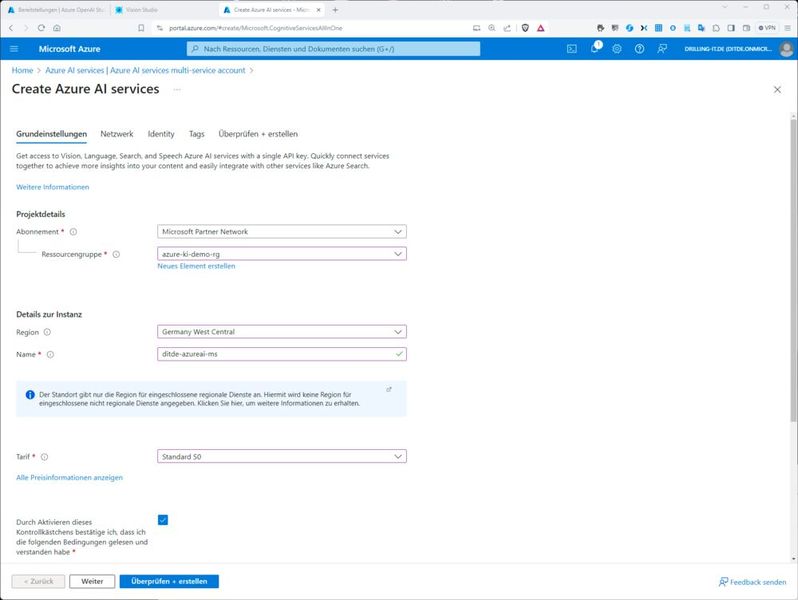Open the browser zoom magnifier icon

(x=492, y=28)
